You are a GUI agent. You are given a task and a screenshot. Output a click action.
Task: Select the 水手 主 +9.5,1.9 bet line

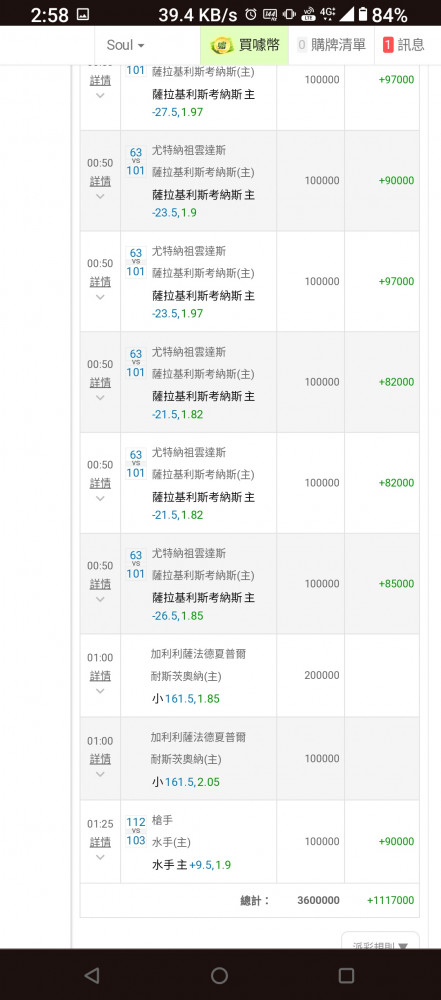coord(191,865)
